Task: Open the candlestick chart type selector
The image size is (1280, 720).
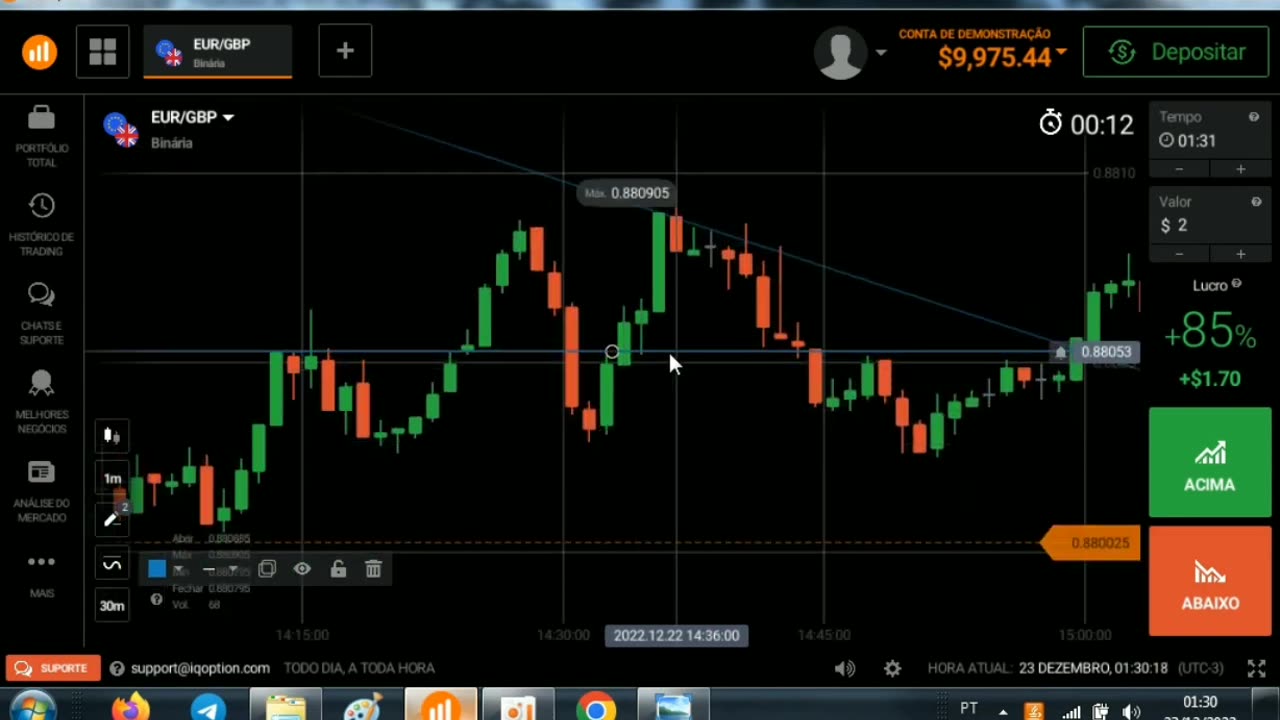Action: 112,436
